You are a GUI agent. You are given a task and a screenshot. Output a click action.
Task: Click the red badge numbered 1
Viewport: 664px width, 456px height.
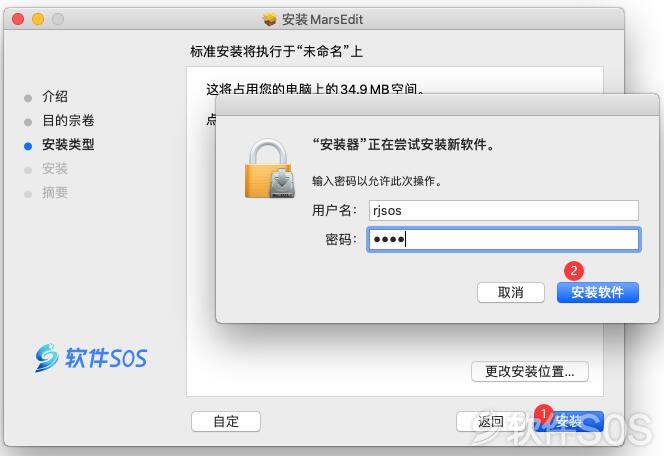coord(543,414)
